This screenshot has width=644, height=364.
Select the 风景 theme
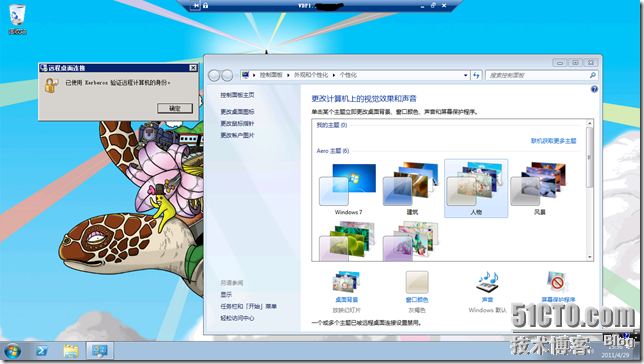(539, 189)
